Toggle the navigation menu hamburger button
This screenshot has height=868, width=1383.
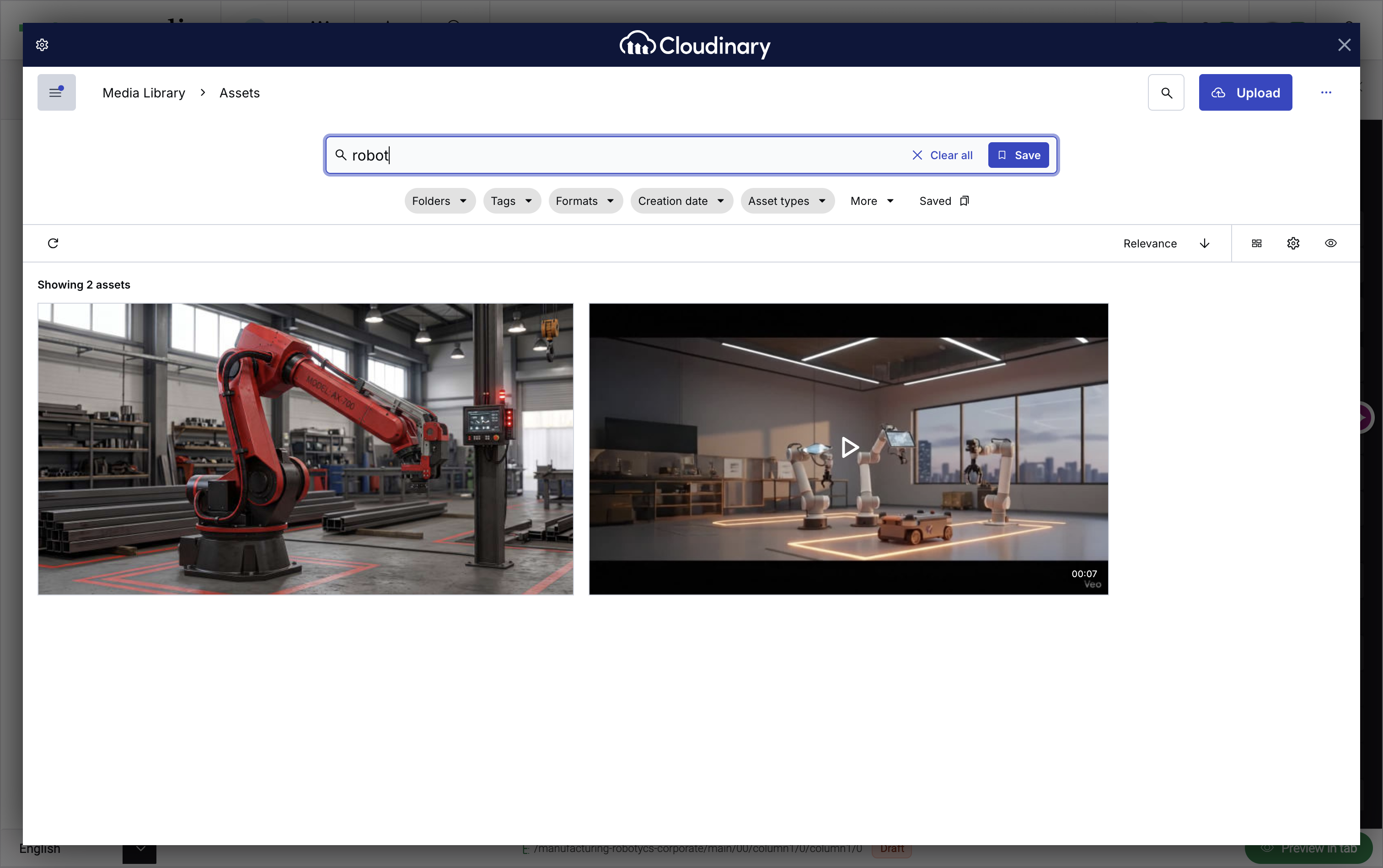56,92
